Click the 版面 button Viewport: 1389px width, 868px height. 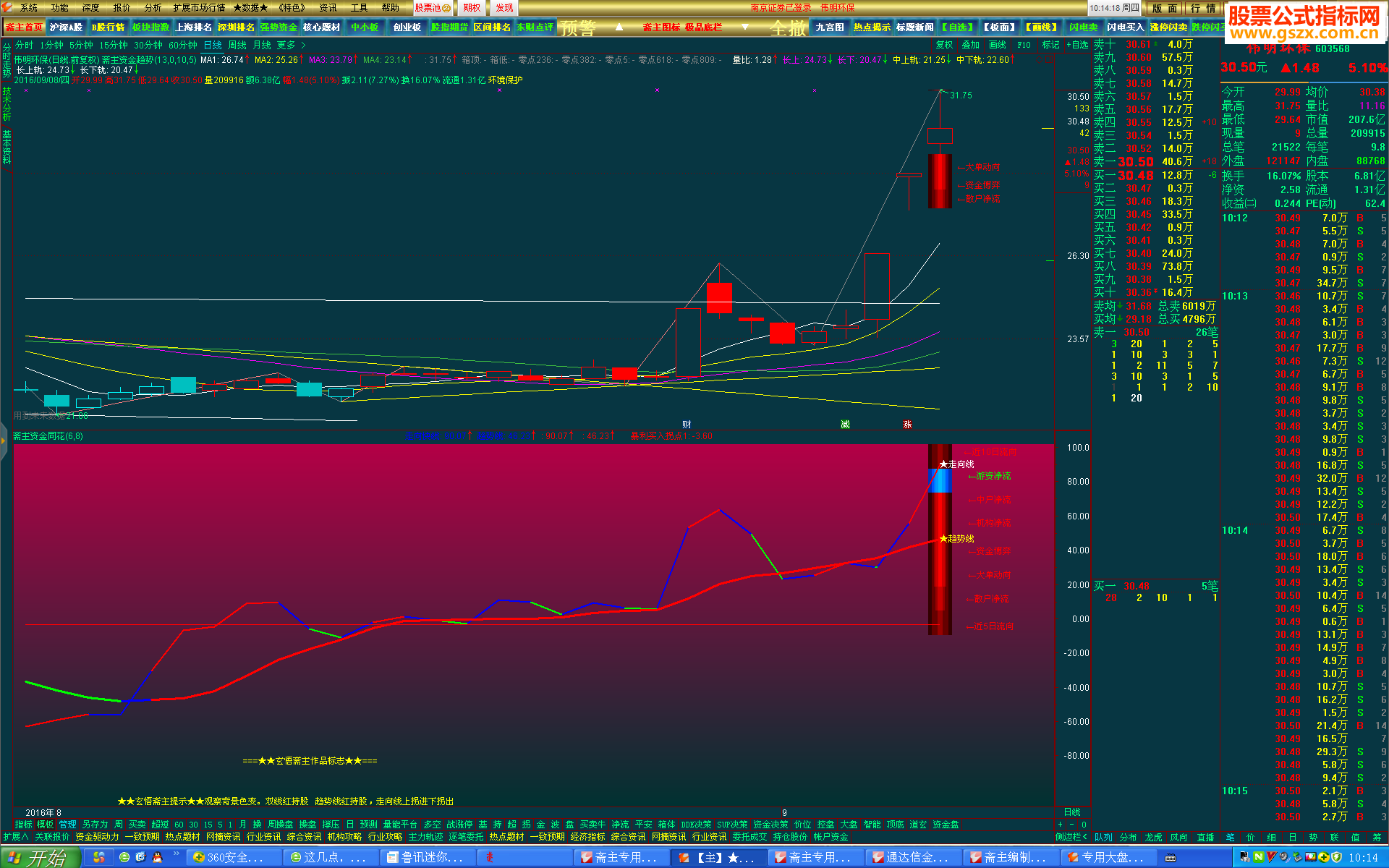tap(1165, 8)
